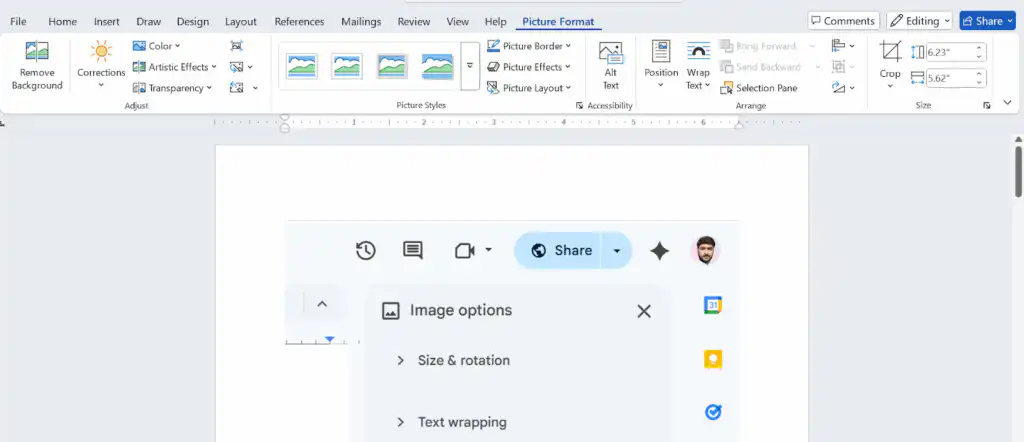
Task: Open the Picture Styles dialog launcher
Action: coord(579,105)
